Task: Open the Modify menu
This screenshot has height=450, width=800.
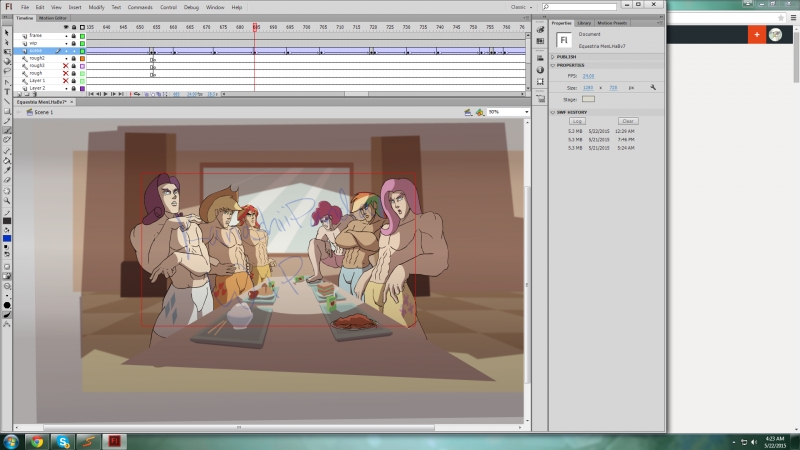Action: [x=96, y=7]
